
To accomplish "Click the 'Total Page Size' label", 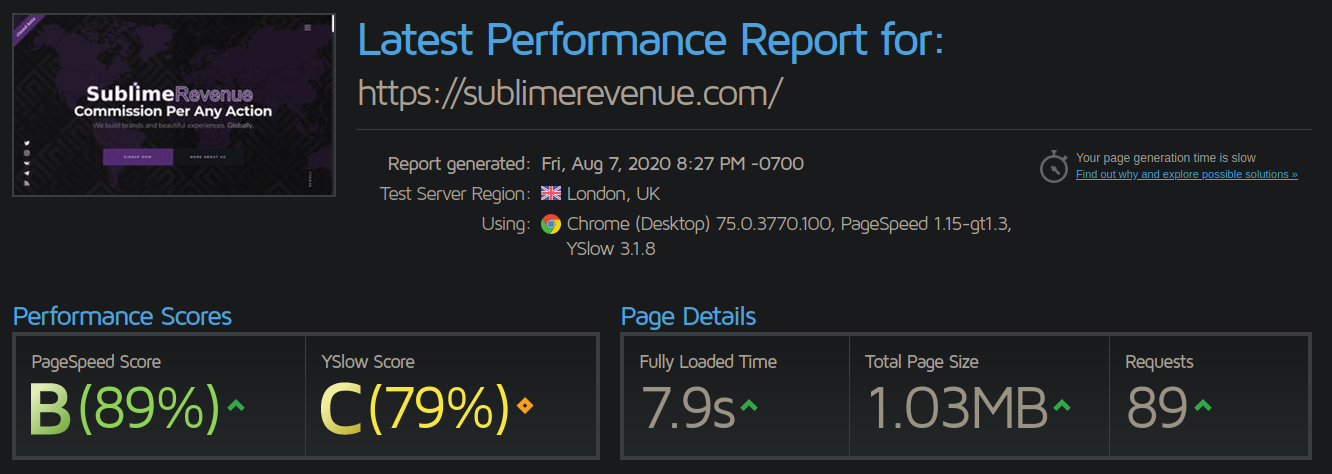I will [x=922, y=362].
